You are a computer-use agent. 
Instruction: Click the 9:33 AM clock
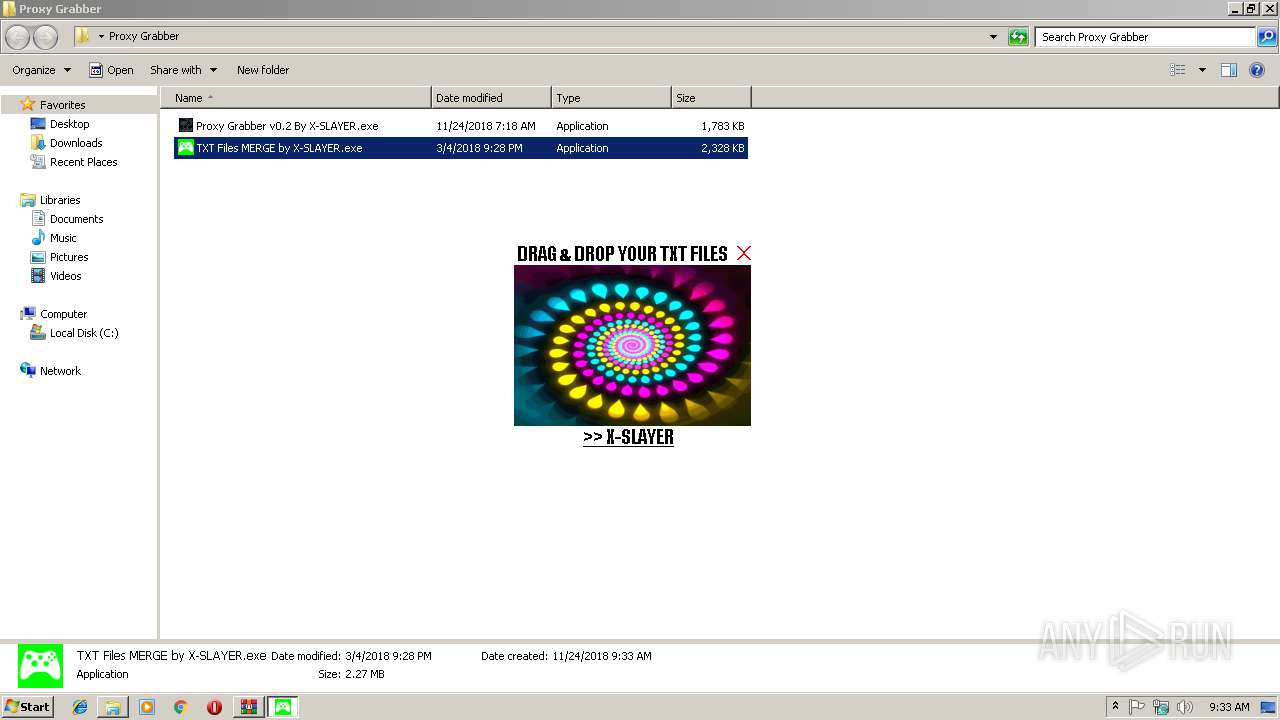click(x=1229, y=707)
